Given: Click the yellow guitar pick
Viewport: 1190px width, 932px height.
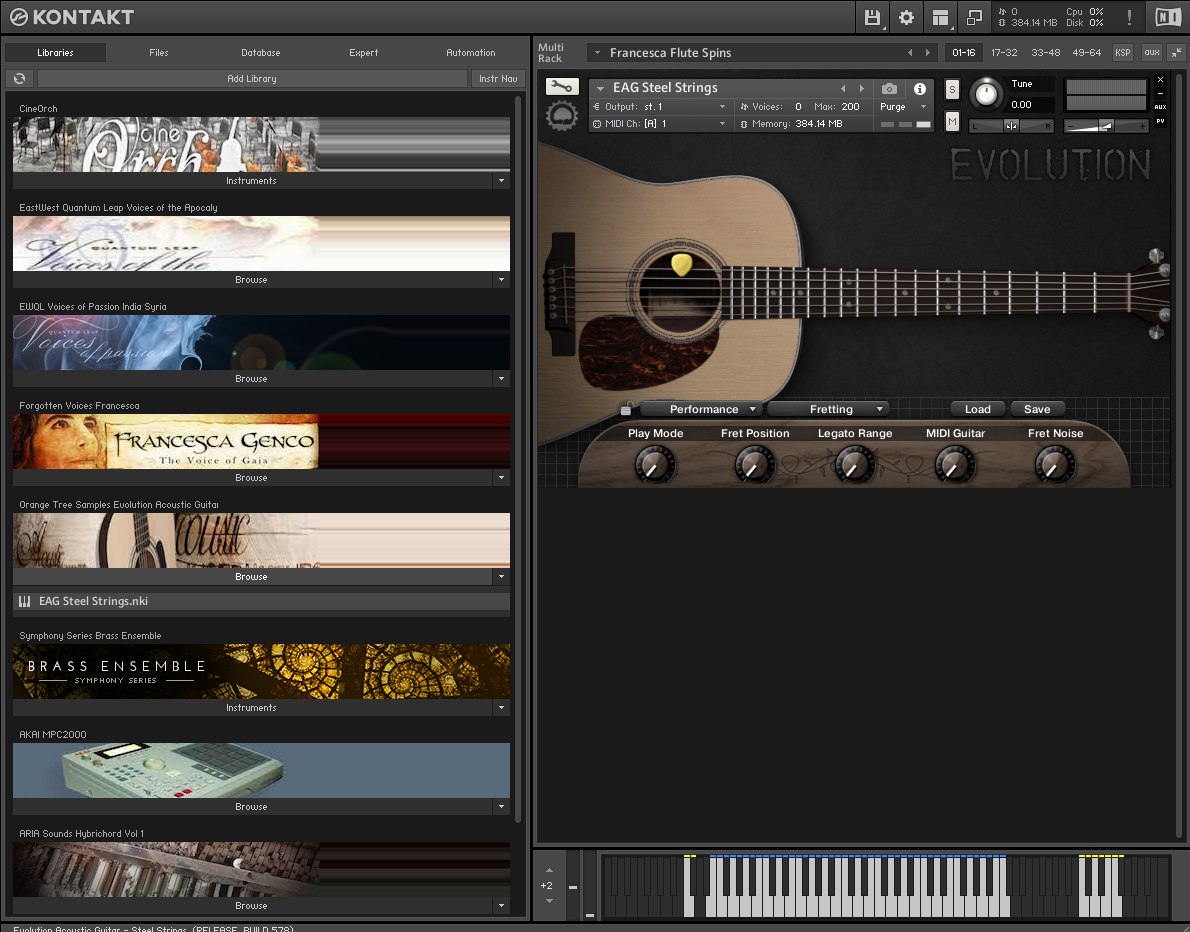Looking at the screenshot, I should 682,264.
